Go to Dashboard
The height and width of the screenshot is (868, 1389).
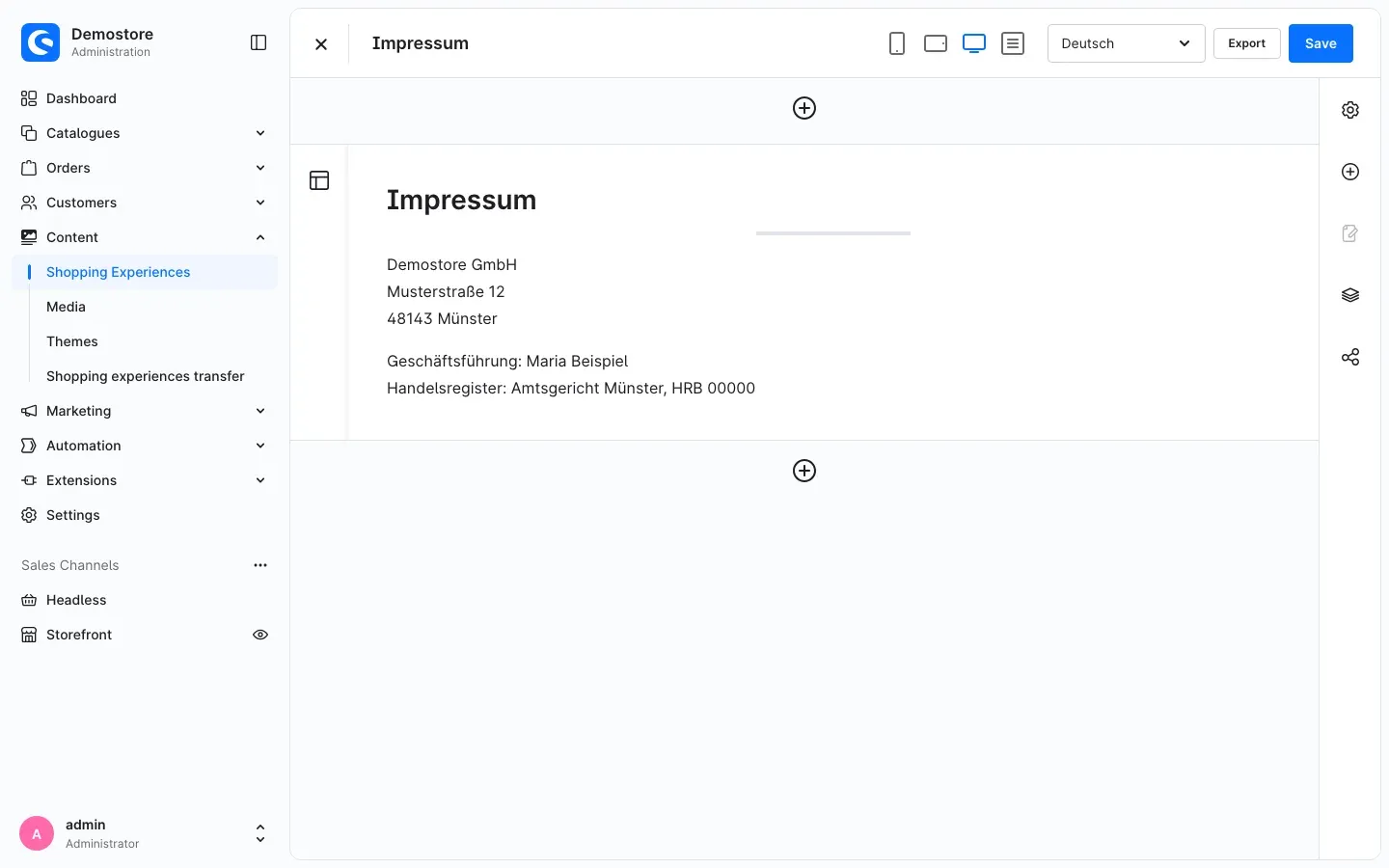[x=145, y=98]
